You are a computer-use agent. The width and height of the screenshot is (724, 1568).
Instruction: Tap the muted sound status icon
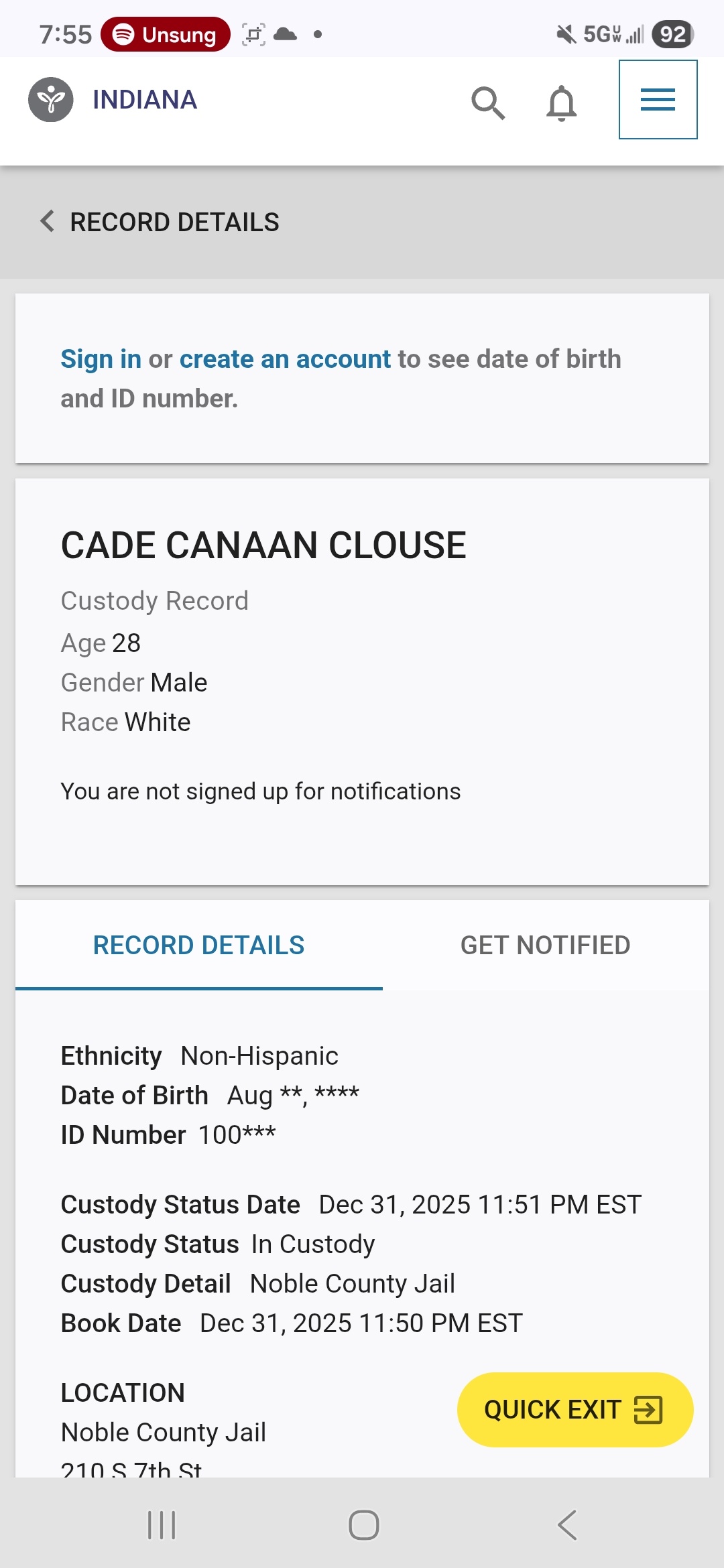(566, 34)
